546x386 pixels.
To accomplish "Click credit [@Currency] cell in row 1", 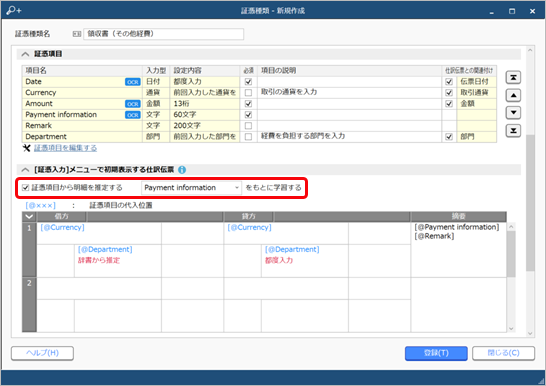I will tap(286, 233).
